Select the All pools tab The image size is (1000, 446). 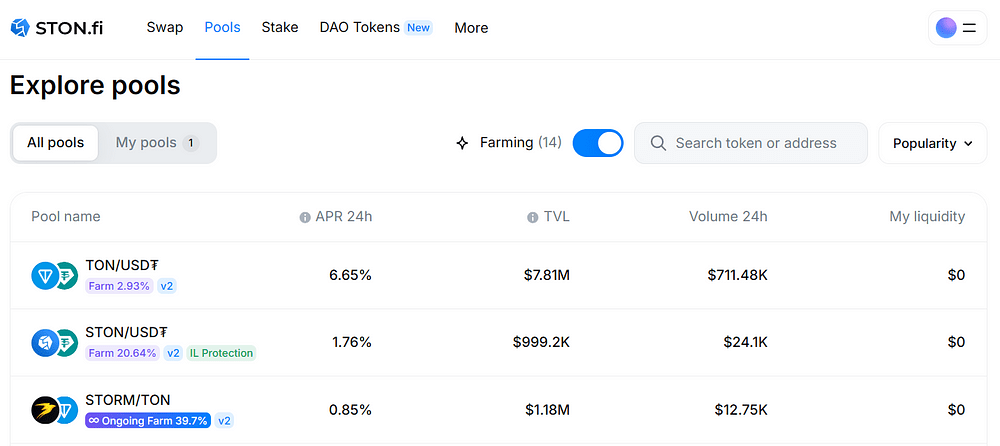click(x=56, y=143)
